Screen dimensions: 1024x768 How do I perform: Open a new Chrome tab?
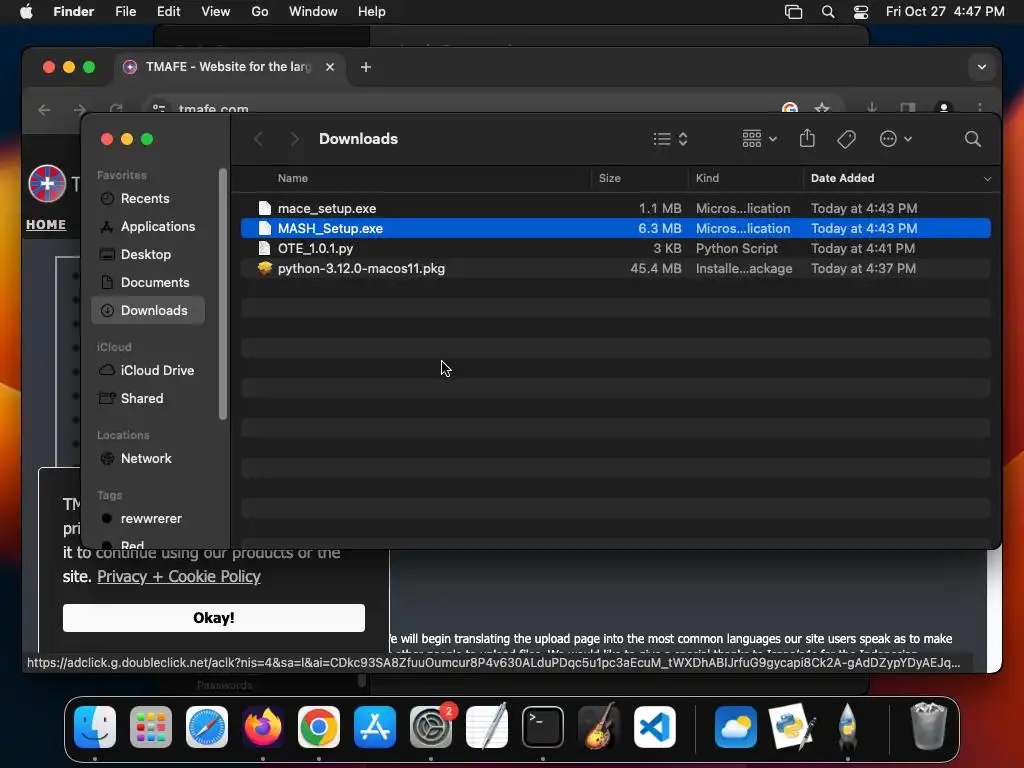366,67
